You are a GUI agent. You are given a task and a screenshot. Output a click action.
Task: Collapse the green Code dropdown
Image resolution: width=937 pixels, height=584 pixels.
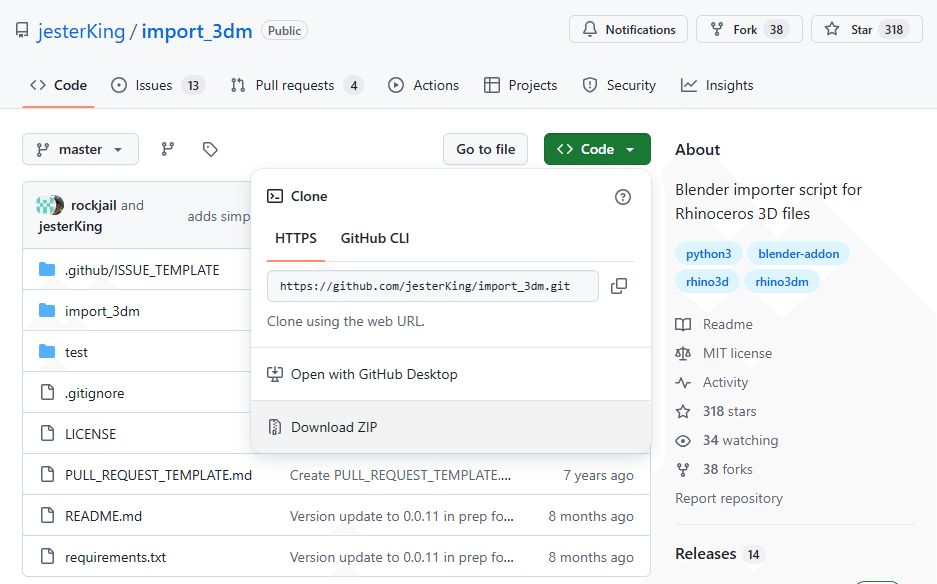[597, 149]
